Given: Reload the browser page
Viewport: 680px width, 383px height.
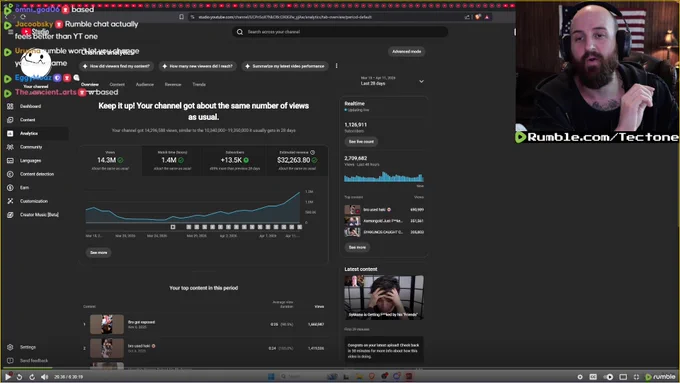Looking at the screenshot, I should coord(23,17).
